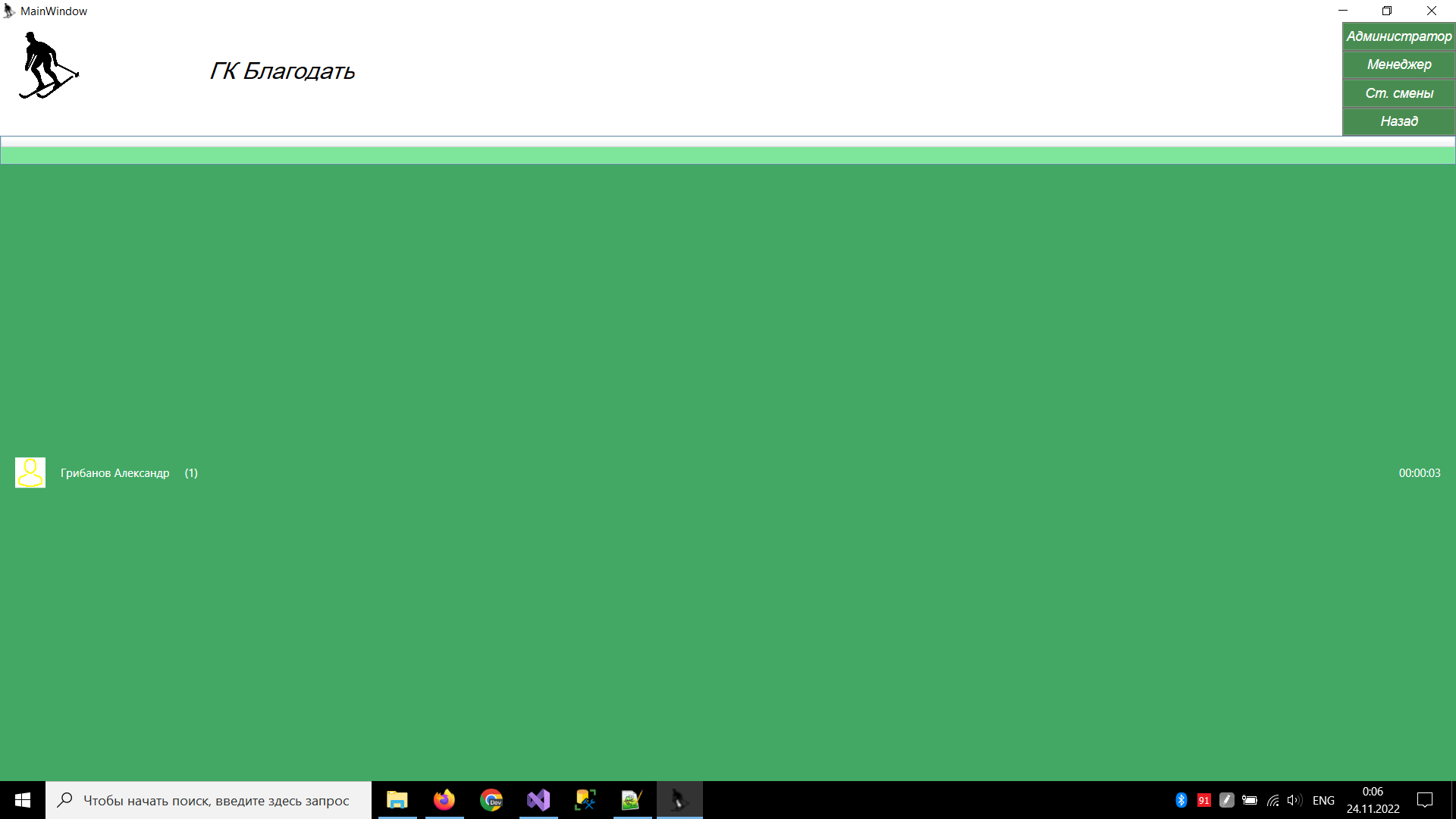Click the Менеджер button
The height and width of the screenshot is (819, 1456).
click(x=1398, y=64)
